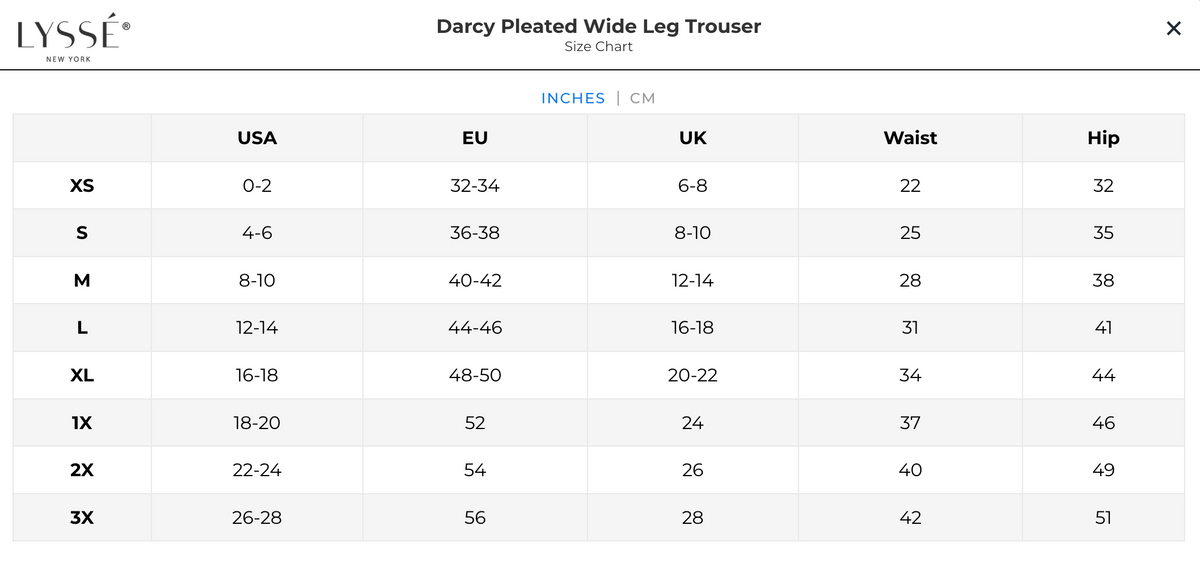Viewport: 1200px width, 563px height.
Task: Select the 3X size row label
Action: pyautogui.click(x=82, y=518)
